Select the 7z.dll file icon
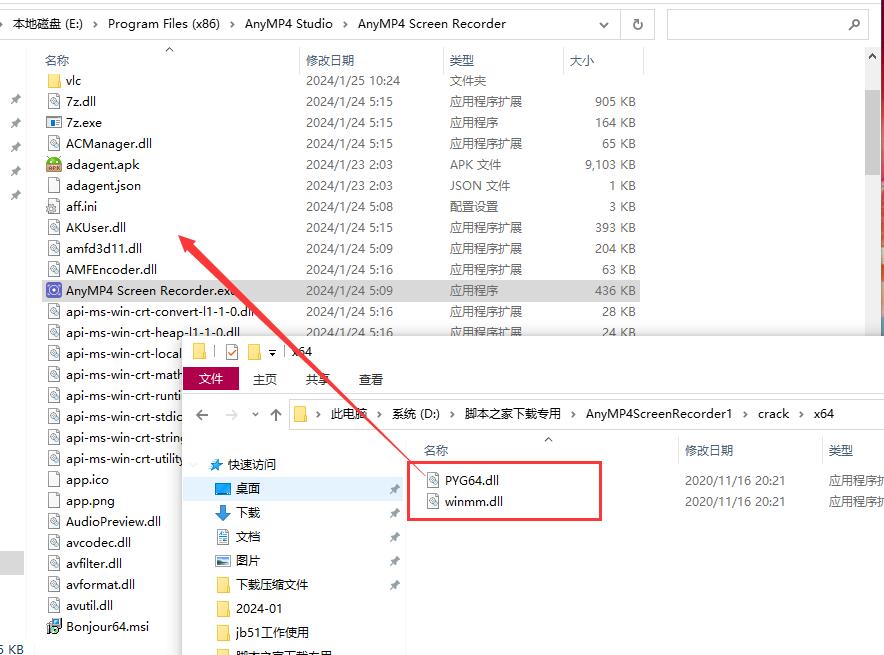884x655 pixels. coord(54,101)
